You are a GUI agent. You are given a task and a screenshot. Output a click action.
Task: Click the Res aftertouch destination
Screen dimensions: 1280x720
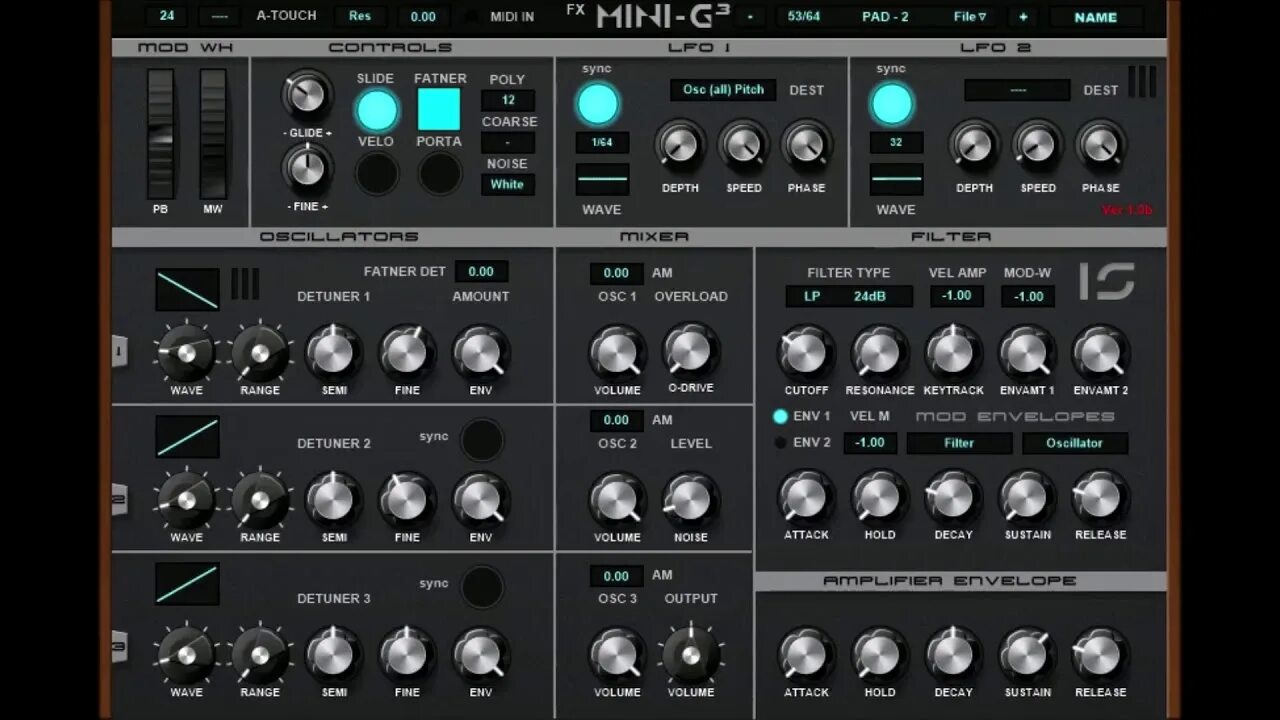pyautogui.click(x=360, y=16)
